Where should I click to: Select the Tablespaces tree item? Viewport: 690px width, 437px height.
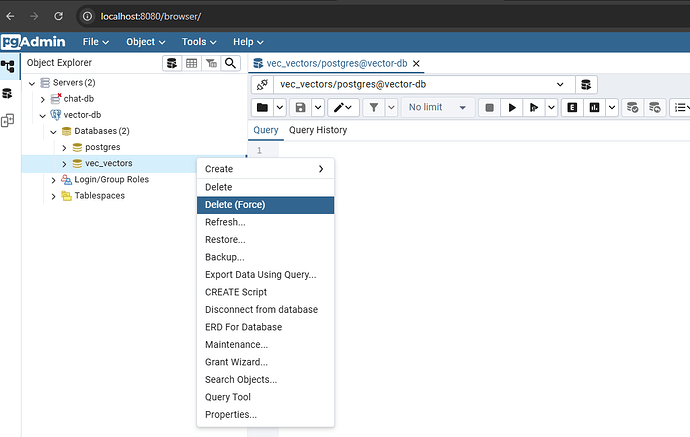pyautogui.click(x=99, y=196)
